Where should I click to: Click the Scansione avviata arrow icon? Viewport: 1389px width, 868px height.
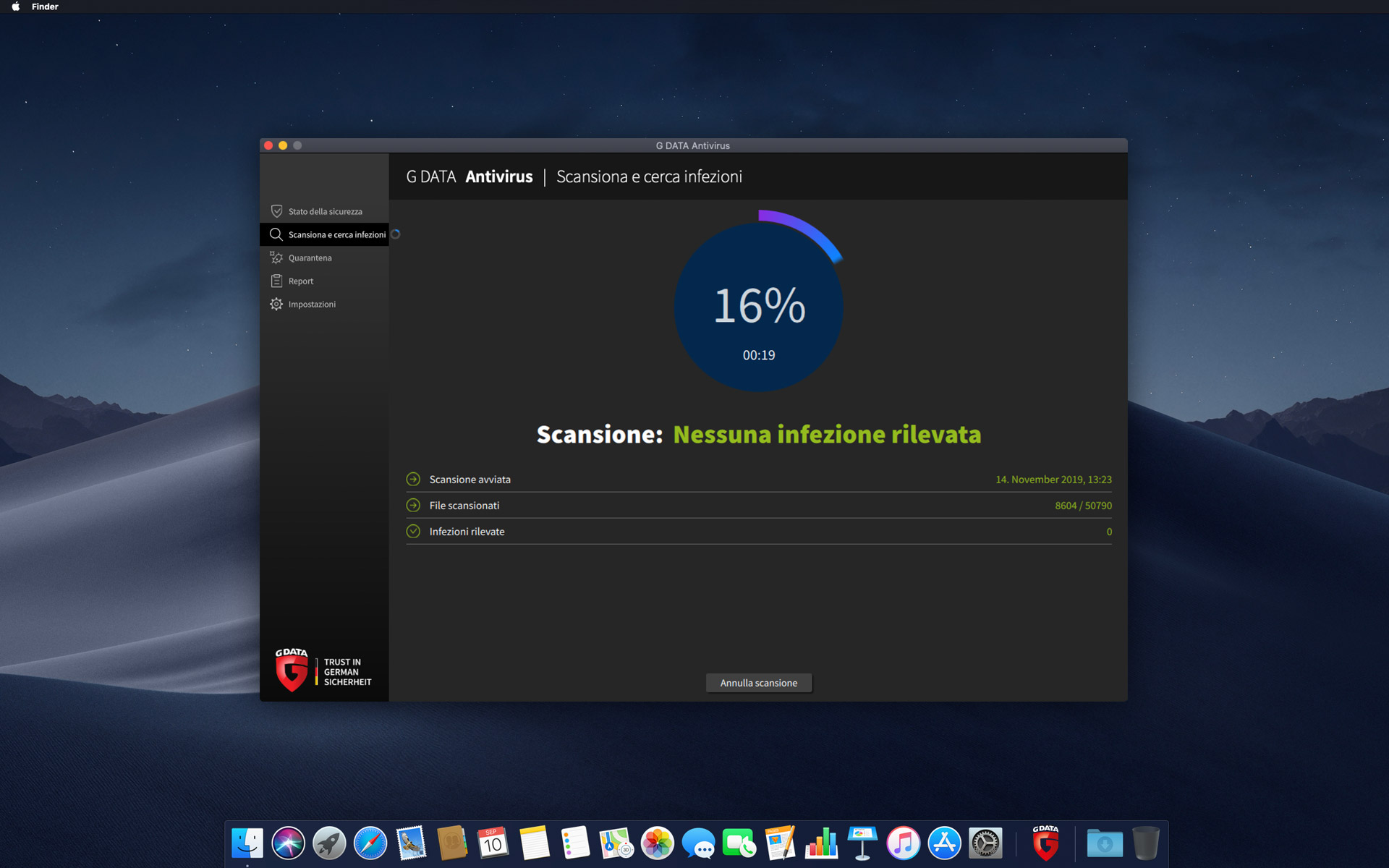pos(413,479)
